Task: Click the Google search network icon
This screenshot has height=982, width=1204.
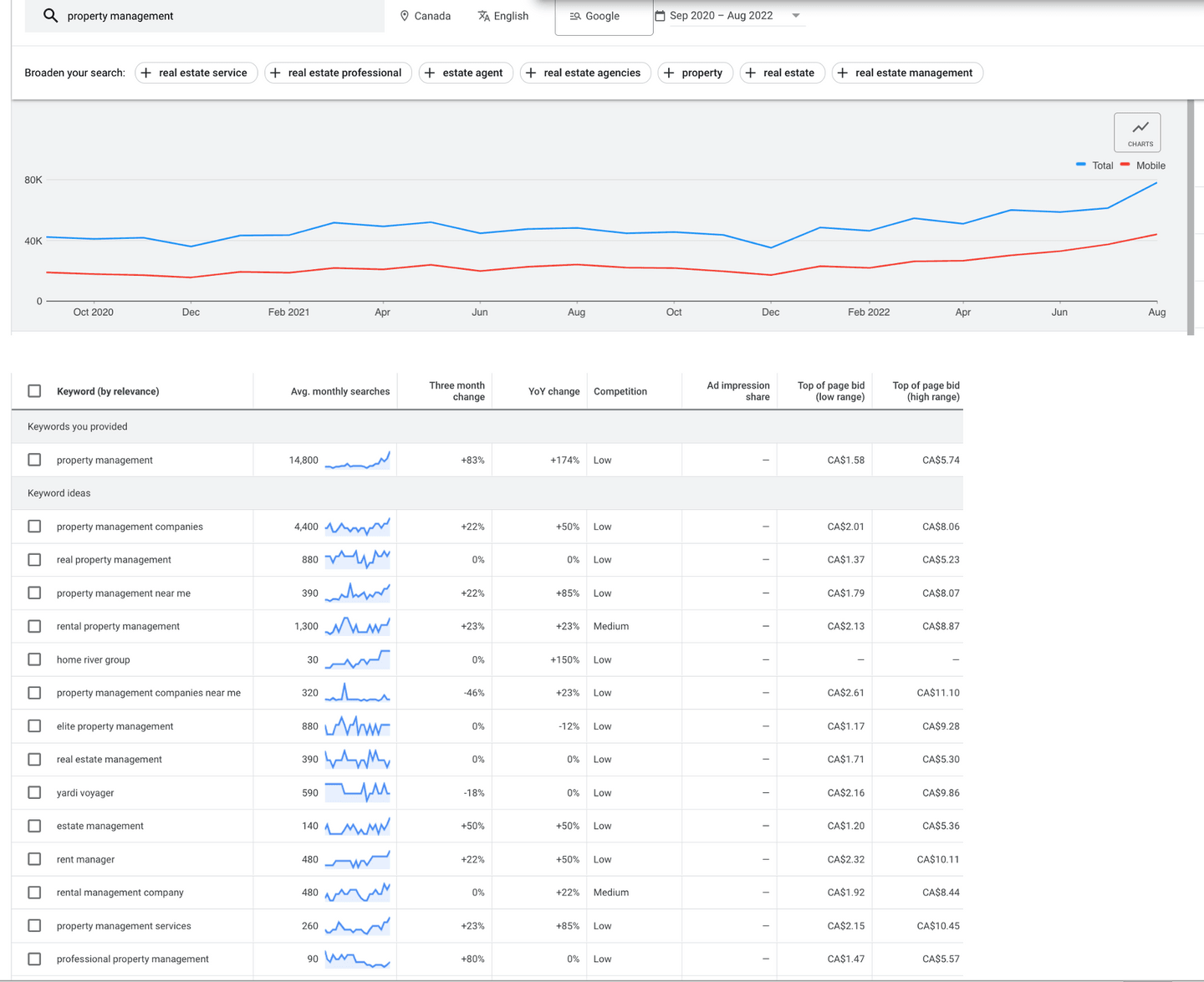Action: coord(575,16)
